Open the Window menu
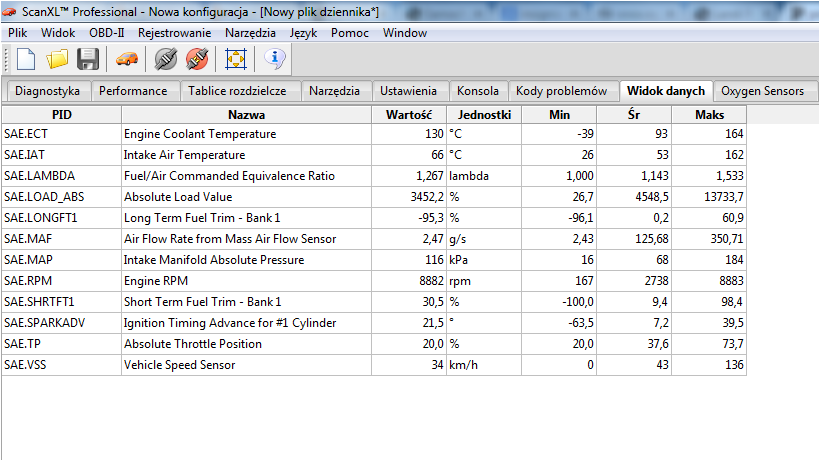 tap(405, 33)
